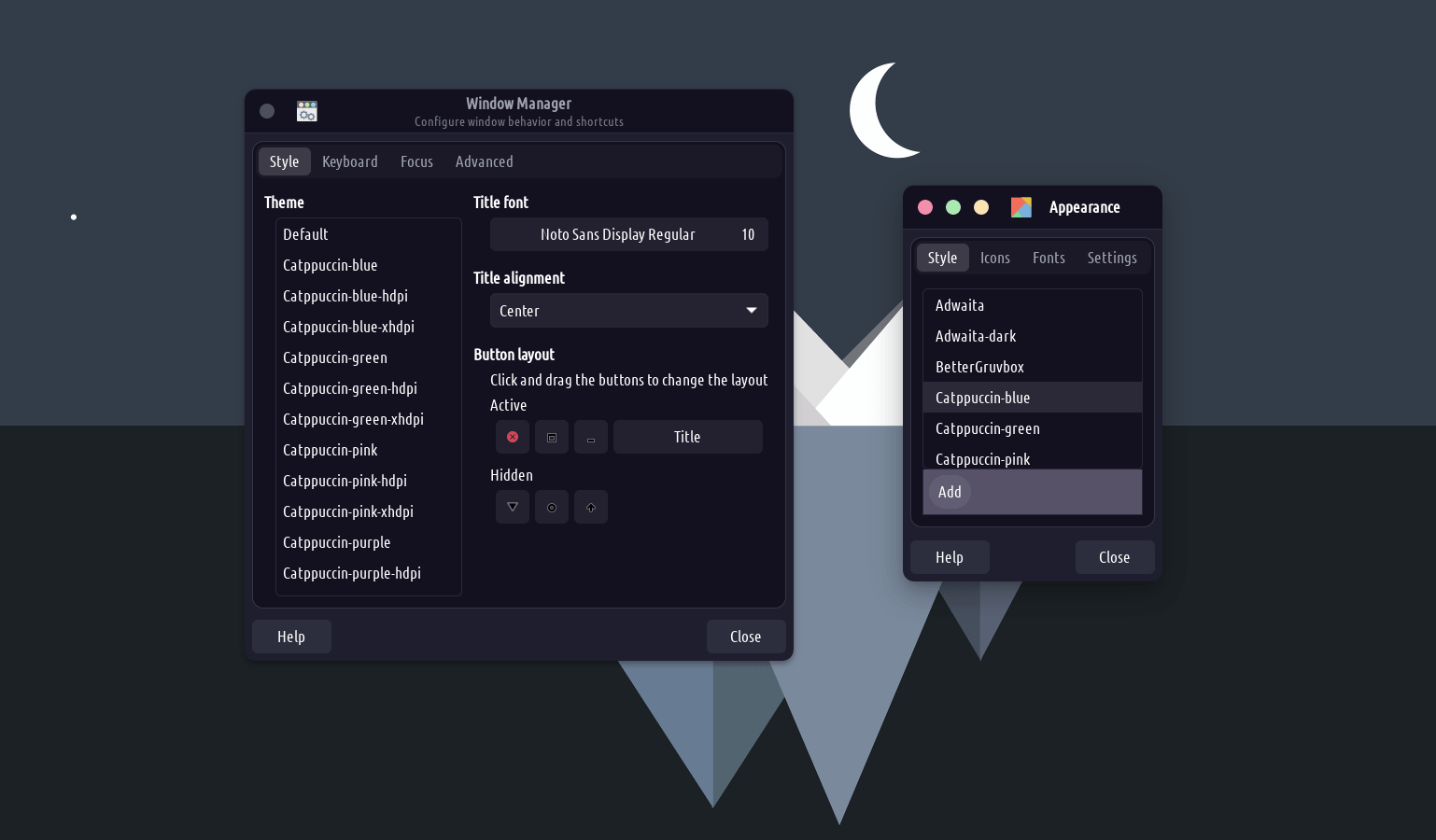The width and height of the screenshot is (1436, 840).
Task: Choose the BetterGruvbox style in Appearance
Action: (x=979, y=367)
